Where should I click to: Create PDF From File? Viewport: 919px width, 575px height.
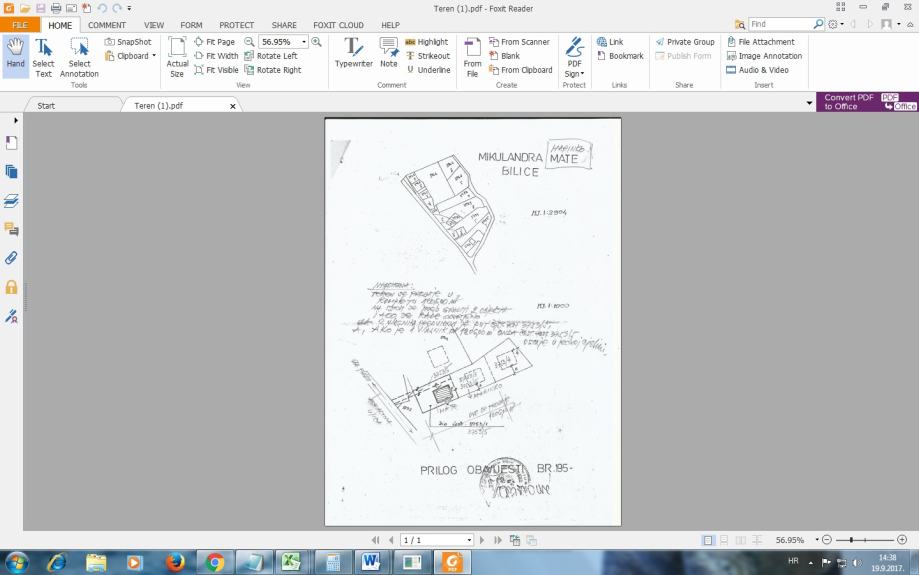[x=472, y=57]
